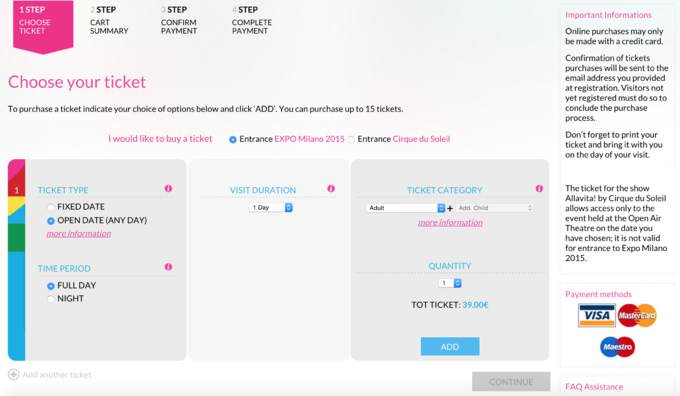Open the quantity selector dropdown
This screenshot has height=396, width=680.
coord(450,283)
